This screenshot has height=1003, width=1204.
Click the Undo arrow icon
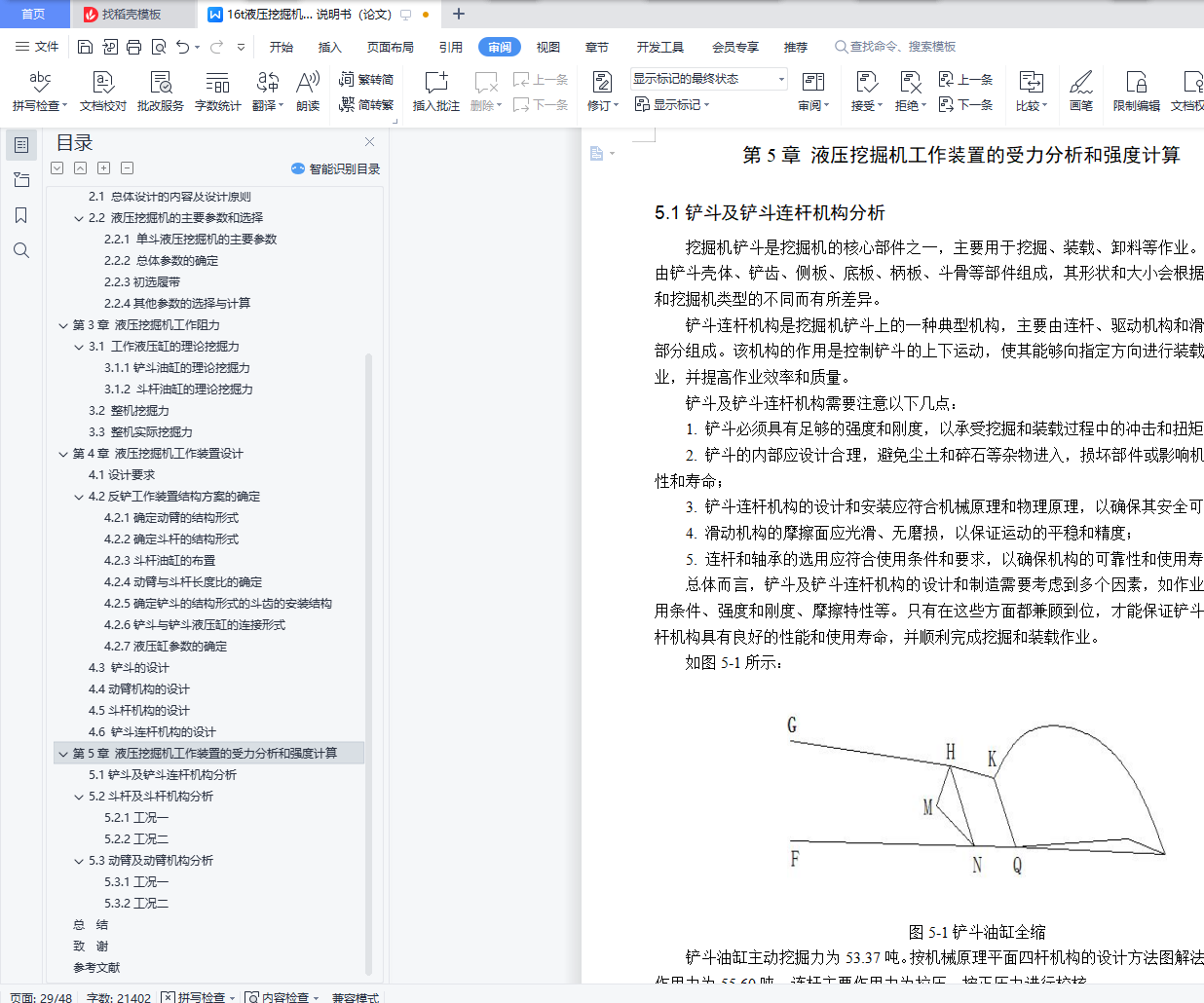pos(182,47)
